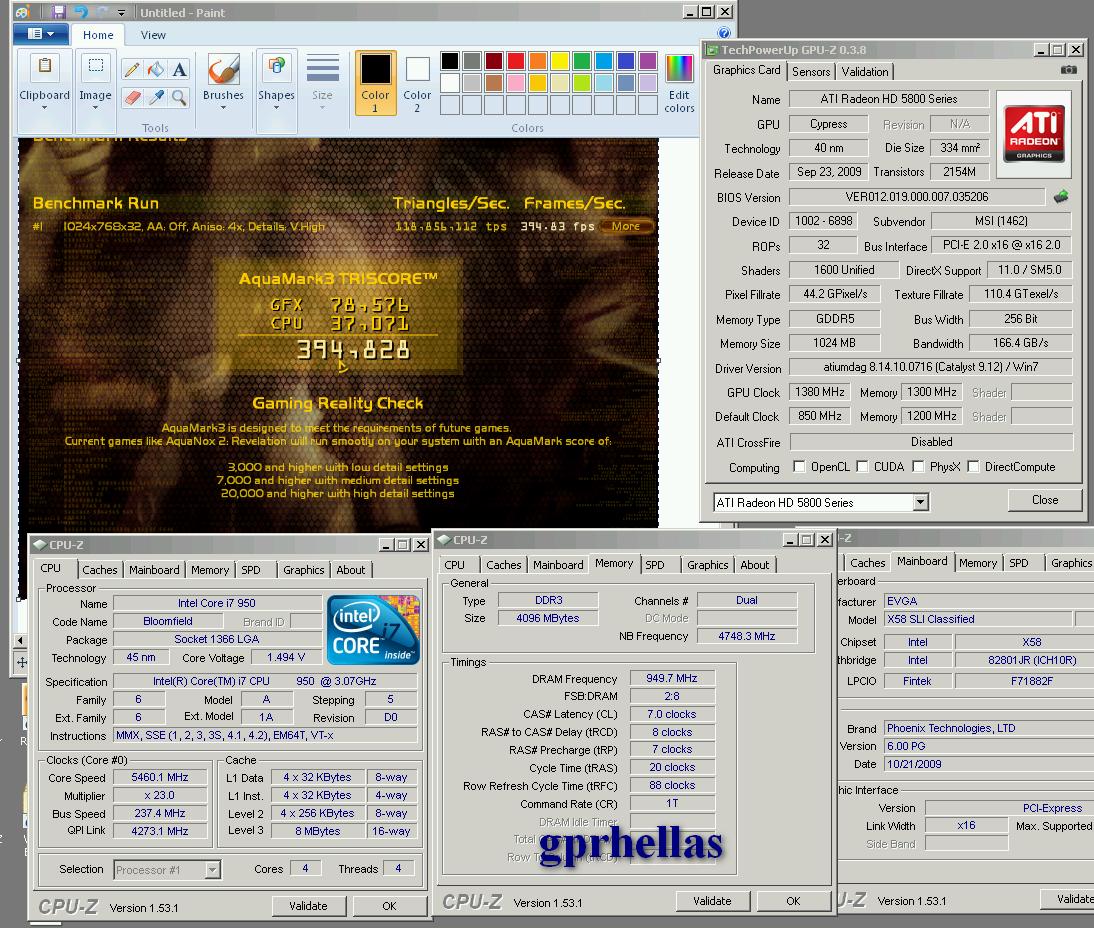This screenshot has width=1094, height=928.
Task: Click Validate in the left CPU-Z window
Action: [x=308, y=906]
